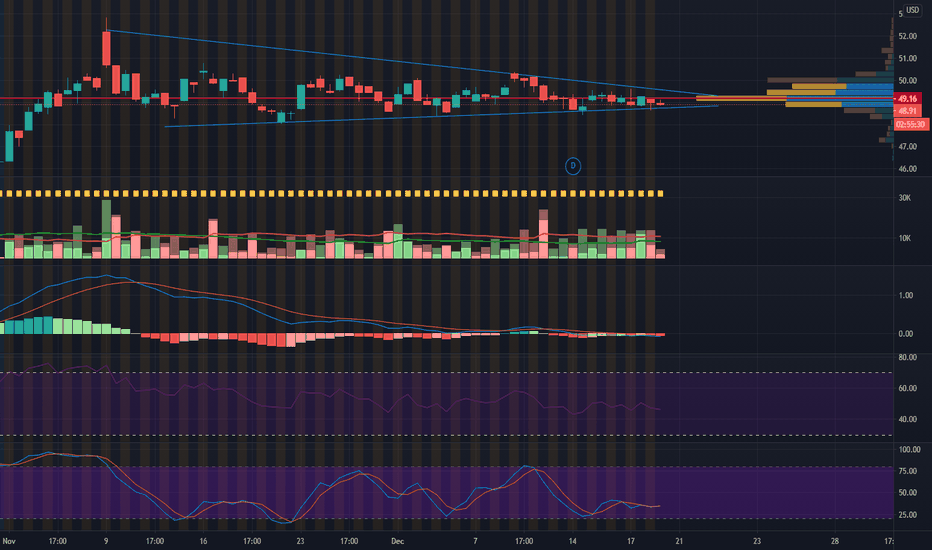Click the 40.00 RSI axis label
The width and height of the screenshot is (932, 550).
coord(907,419)
